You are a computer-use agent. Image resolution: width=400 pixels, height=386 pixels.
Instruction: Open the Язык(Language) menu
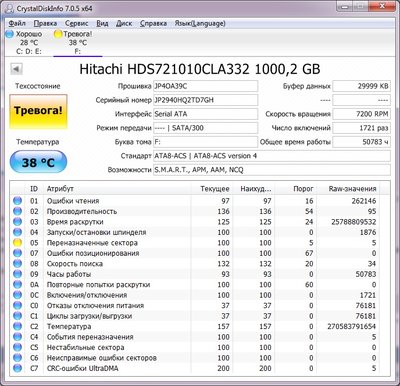tap(200, 23)
